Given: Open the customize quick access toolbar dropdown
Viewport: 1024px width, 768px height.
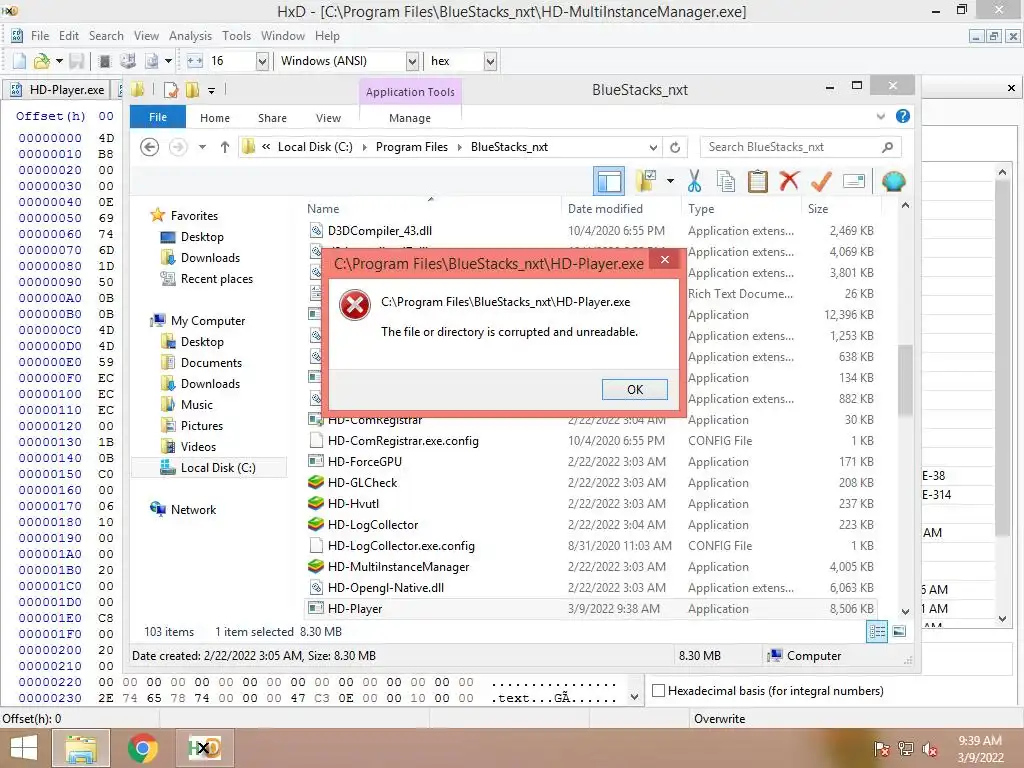Looking at the screenshot, I should [x=211, y=90].
